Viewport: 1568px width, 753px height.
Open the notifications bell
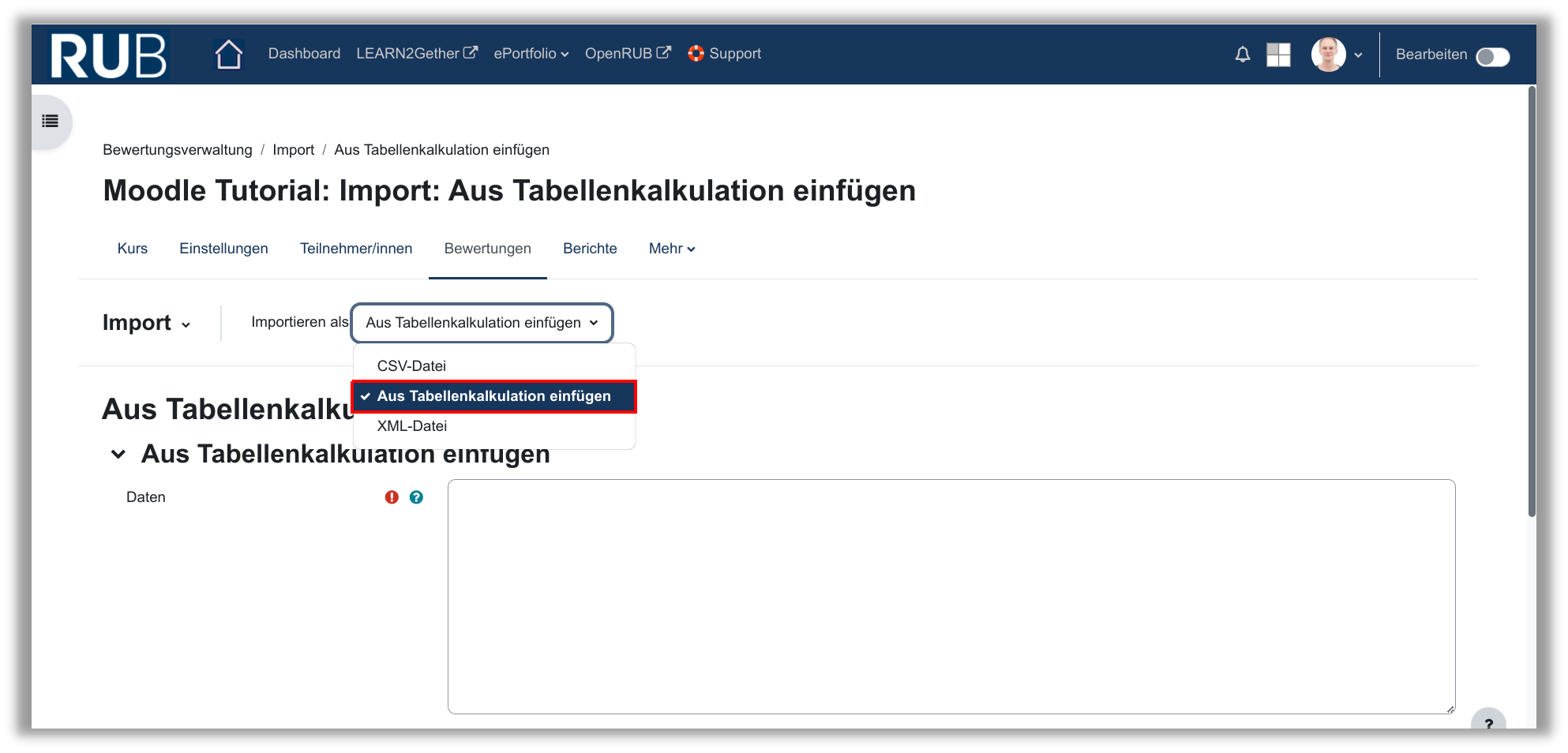click(1242, 54)
